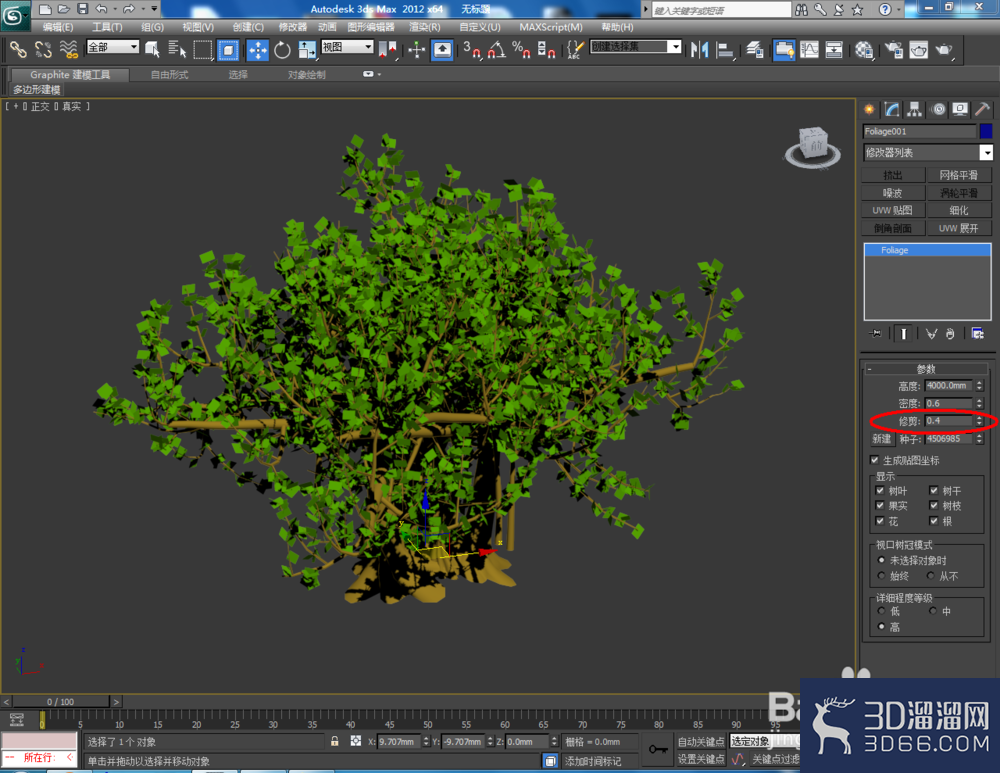Viewport: 1000px width, 773px height.
Task: Select 中 level of detail radio
Action: [x=932, y=611]
